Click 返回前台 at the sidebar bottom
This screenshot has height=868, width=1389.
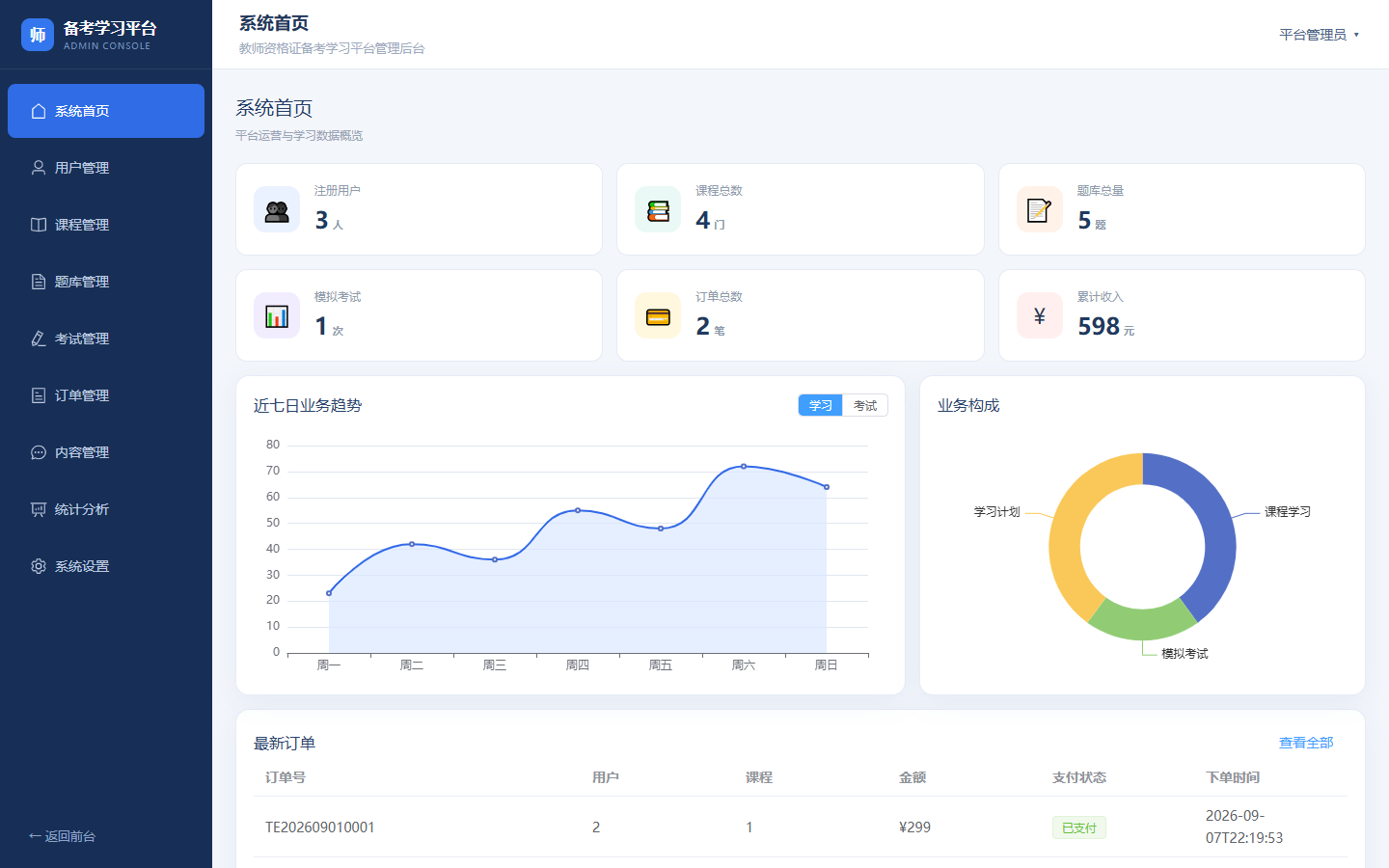pyautogui.click(x=63, y=836)
